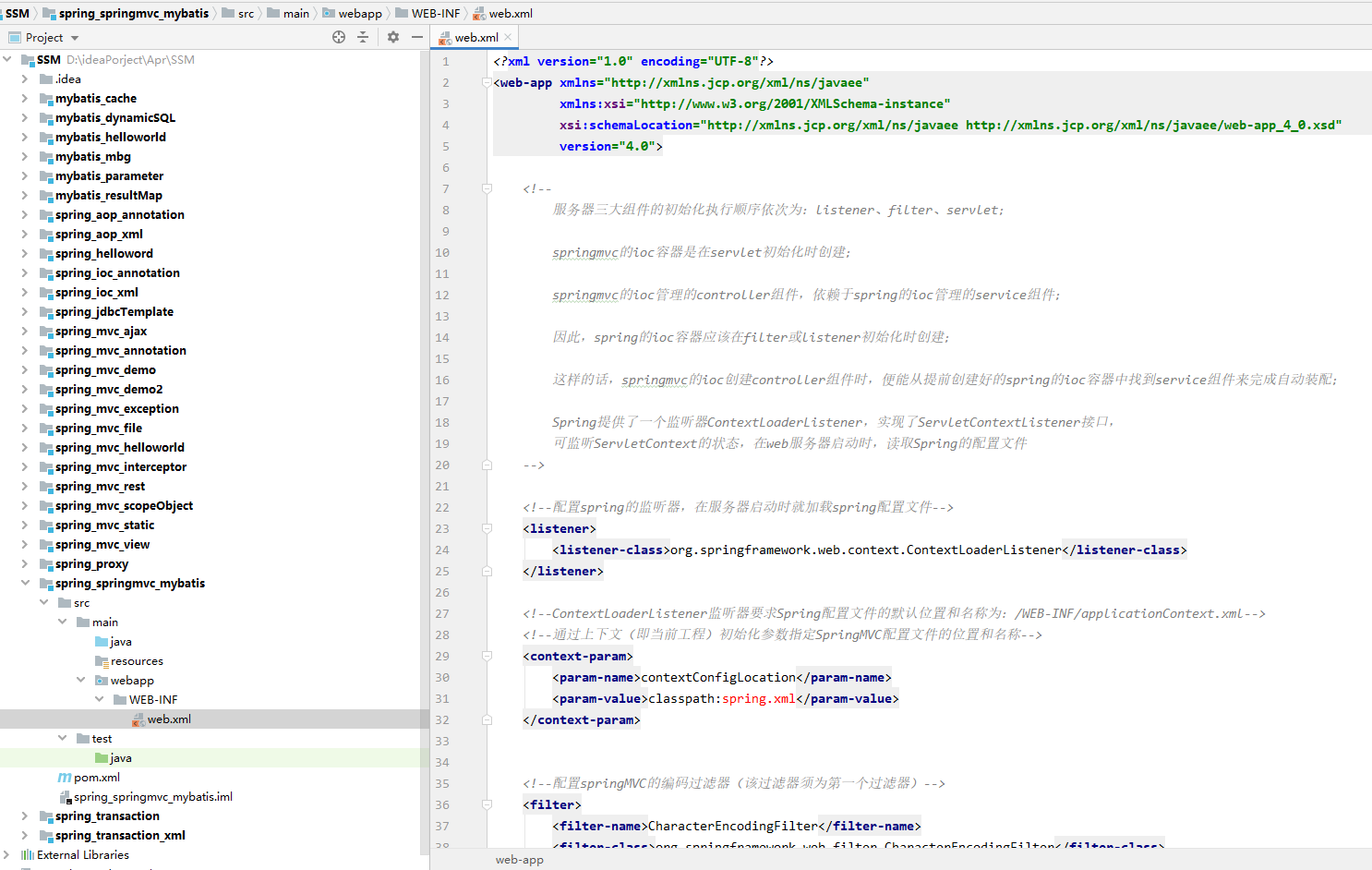1372x870 pixels.
Task: Collapse the SSM root project node
Action: 7,59
